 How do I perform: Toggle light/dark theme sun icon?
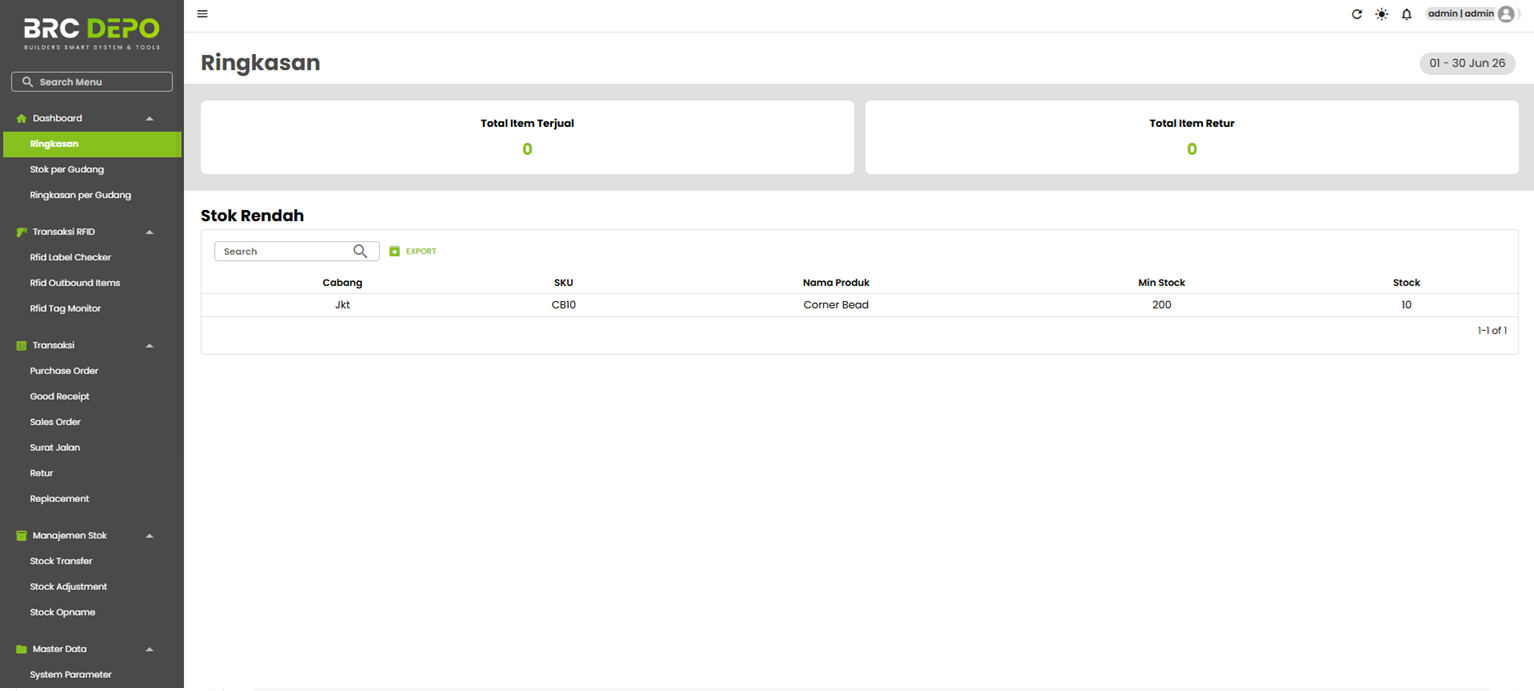click(x=1381, y=14)
